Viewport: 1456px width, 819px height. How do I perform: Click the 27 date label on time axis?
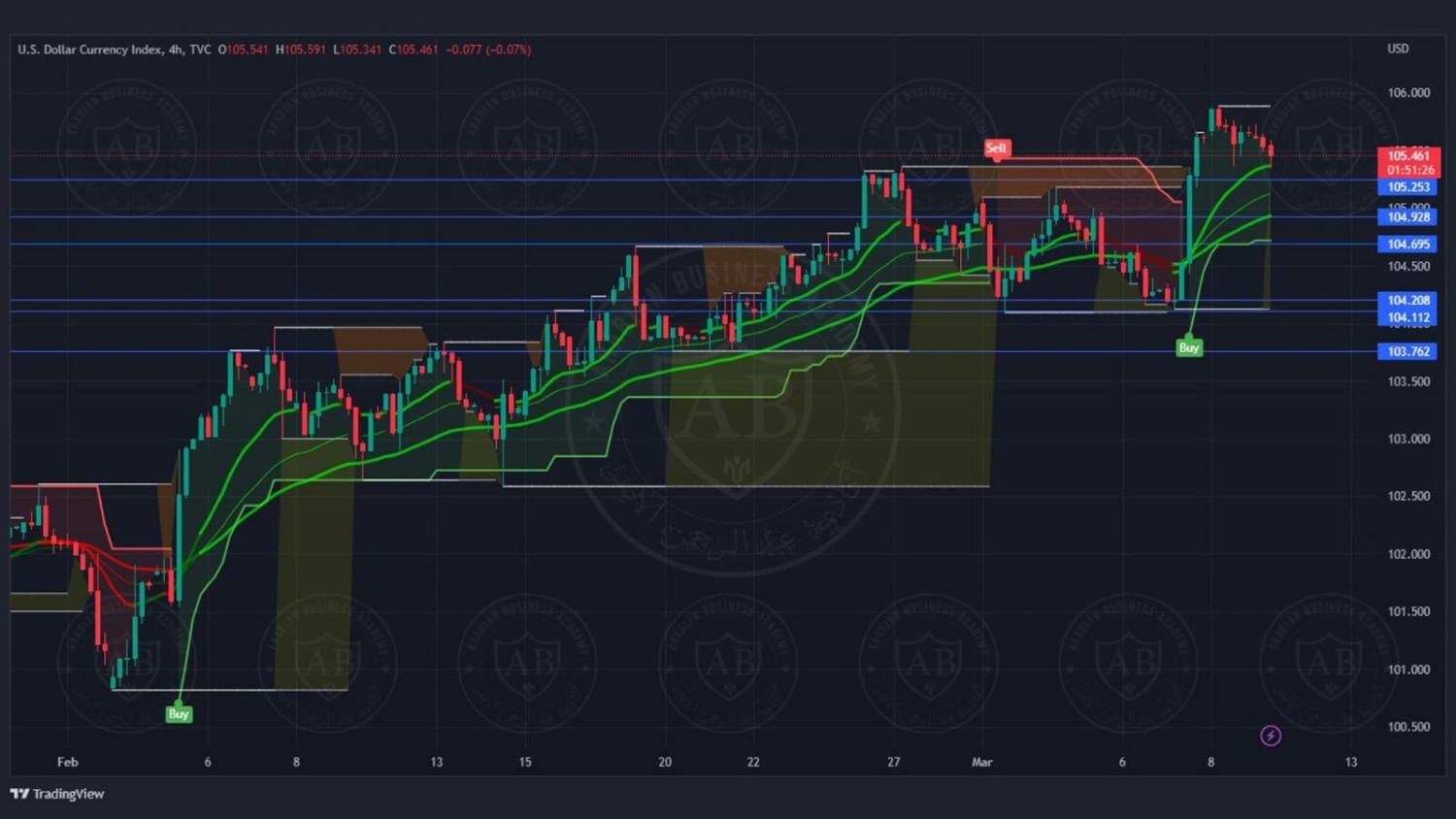click(x=893, y=762)
